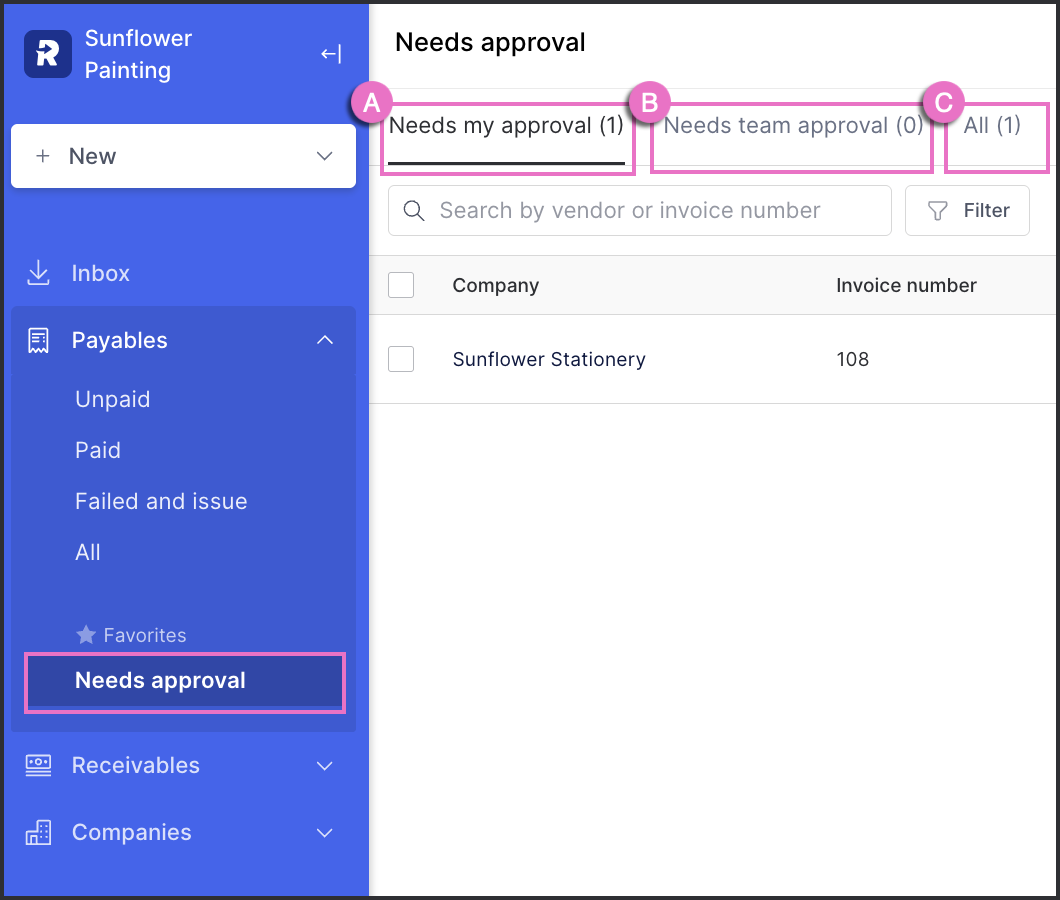Click the Sunflower Painting company name
The image size is (1060, 900).
pos(138,54)
